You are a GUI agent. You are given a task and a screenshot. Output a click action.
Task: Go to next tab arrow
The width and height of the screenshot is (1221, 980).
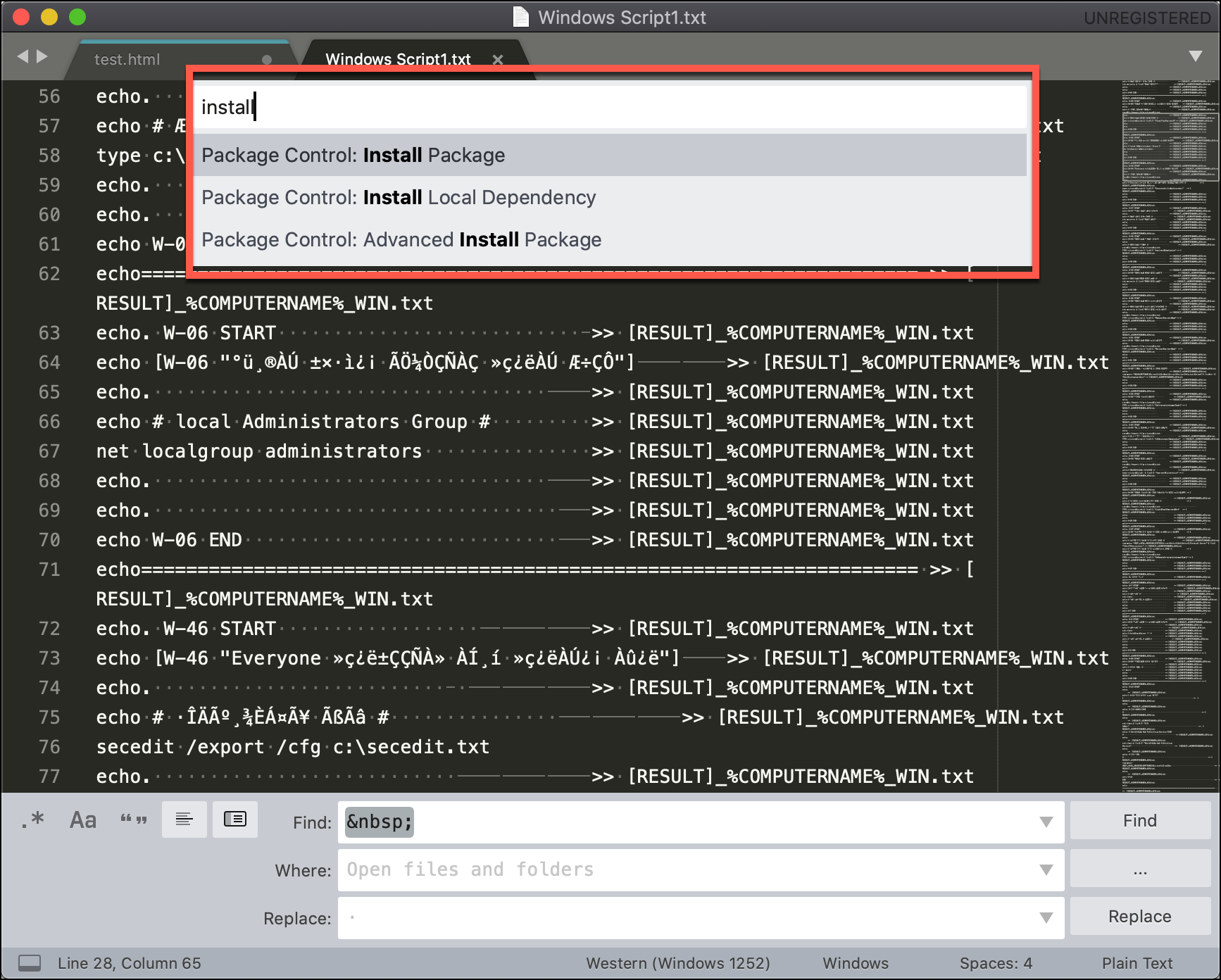42,56
